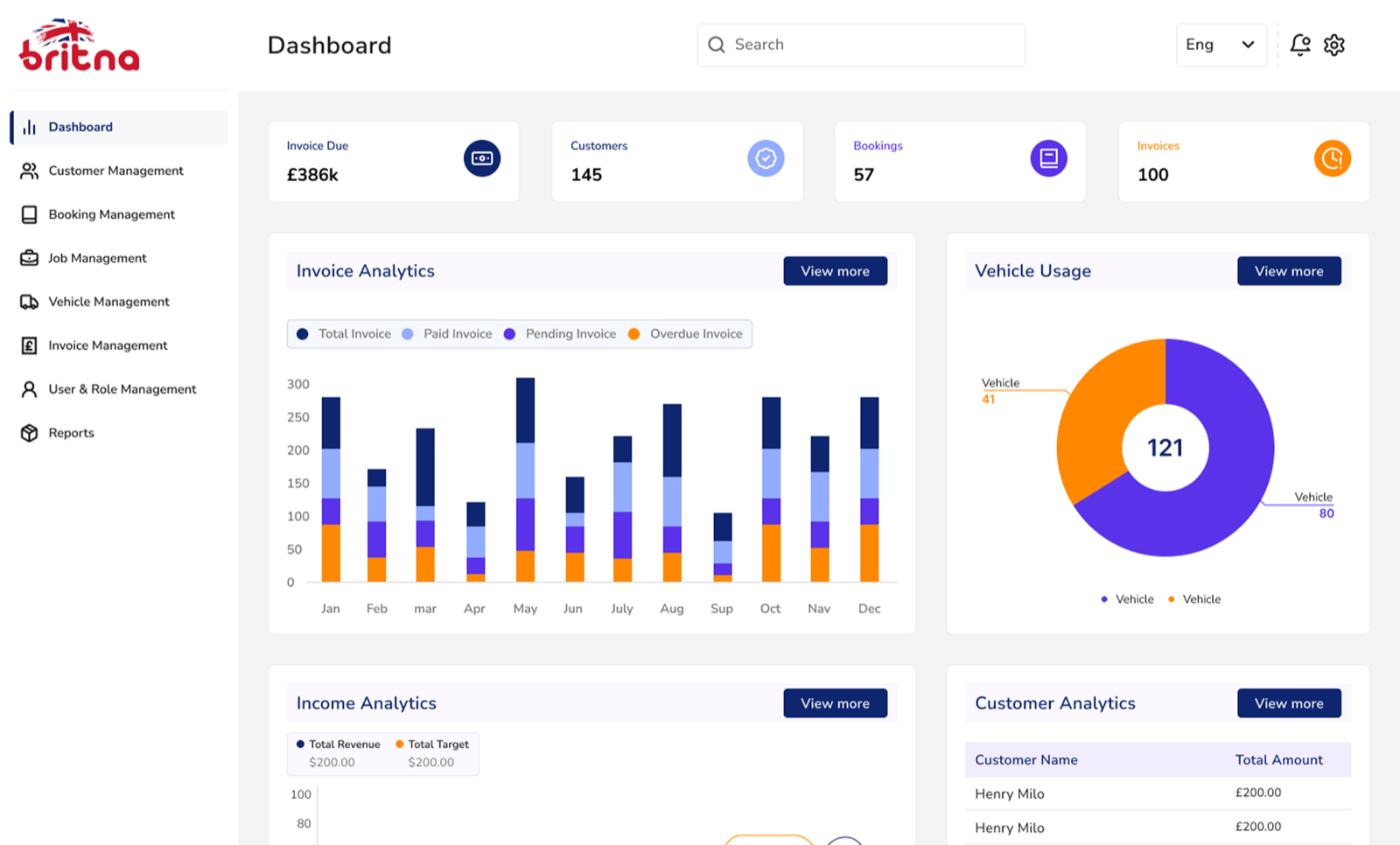This screenshot has height=845, width=1400.
Task: Click the Vehicle Management truck icon
Action: [29, 302]
